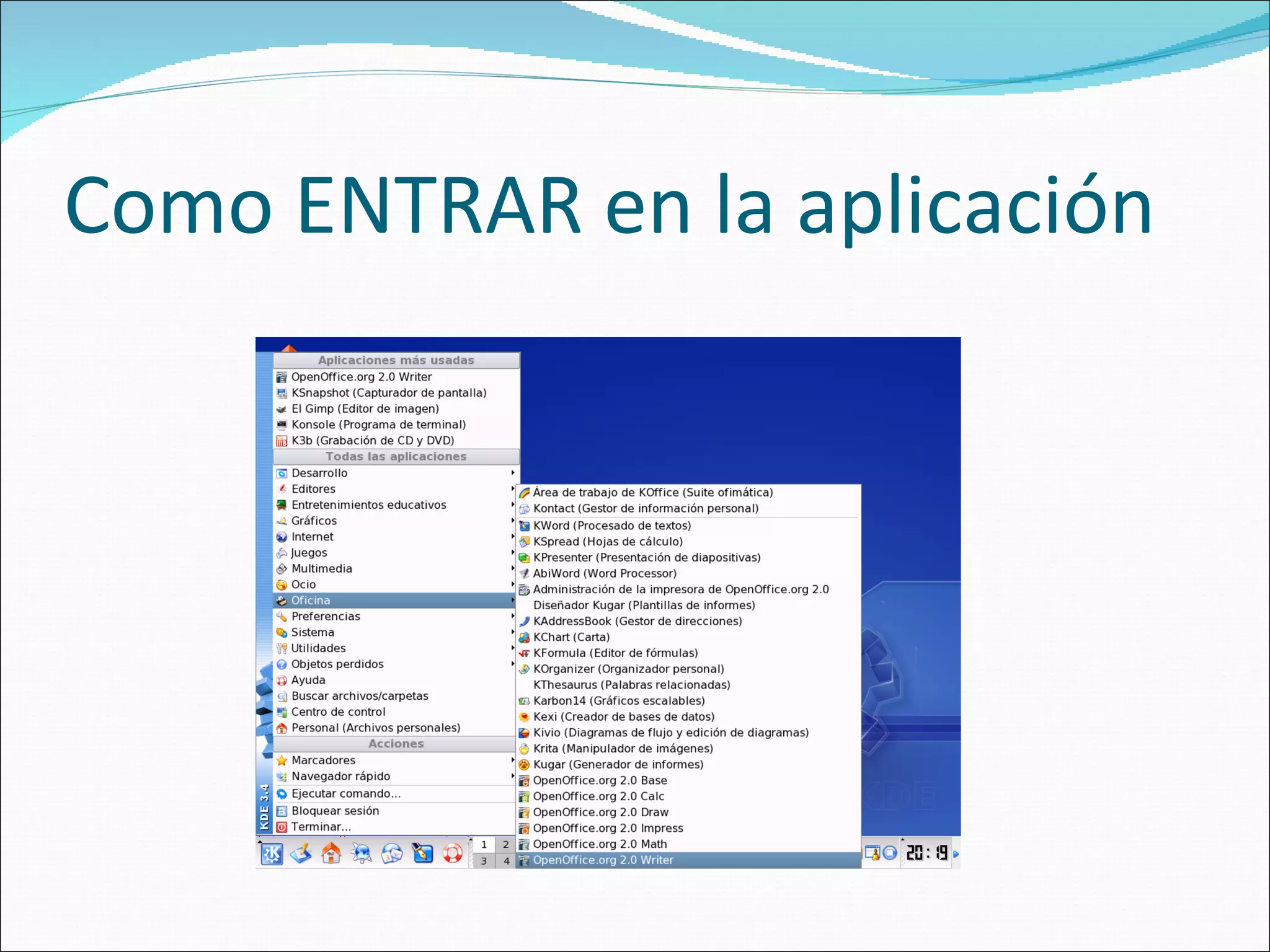Click the Kugar icon in submenu

(525, 765)
